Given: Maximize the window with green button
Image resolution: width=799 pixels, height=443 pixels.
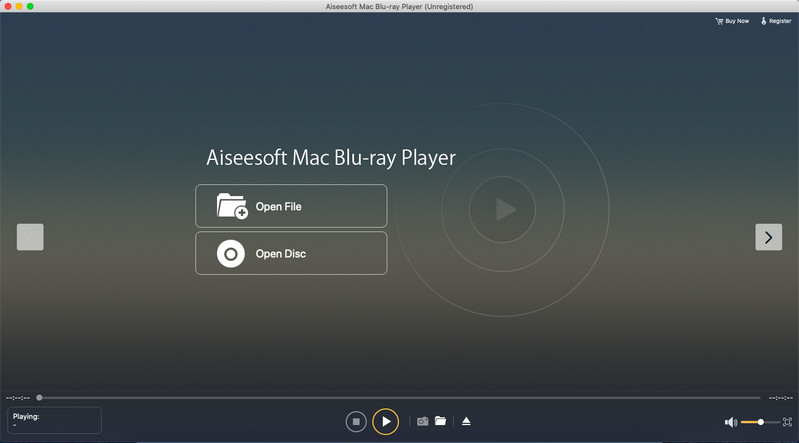Looking at the screenshot, I should tap(31, 6).
